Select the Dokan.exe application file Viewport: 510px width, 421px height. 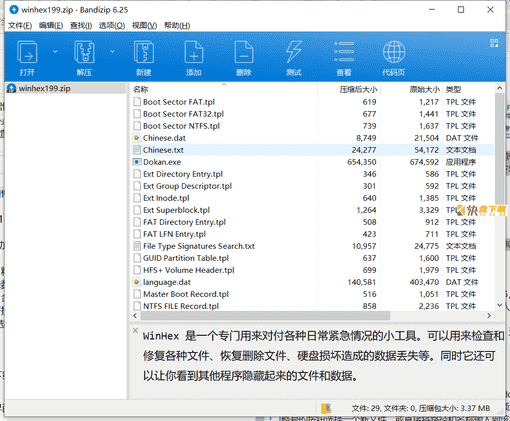[x=313, y=162]
